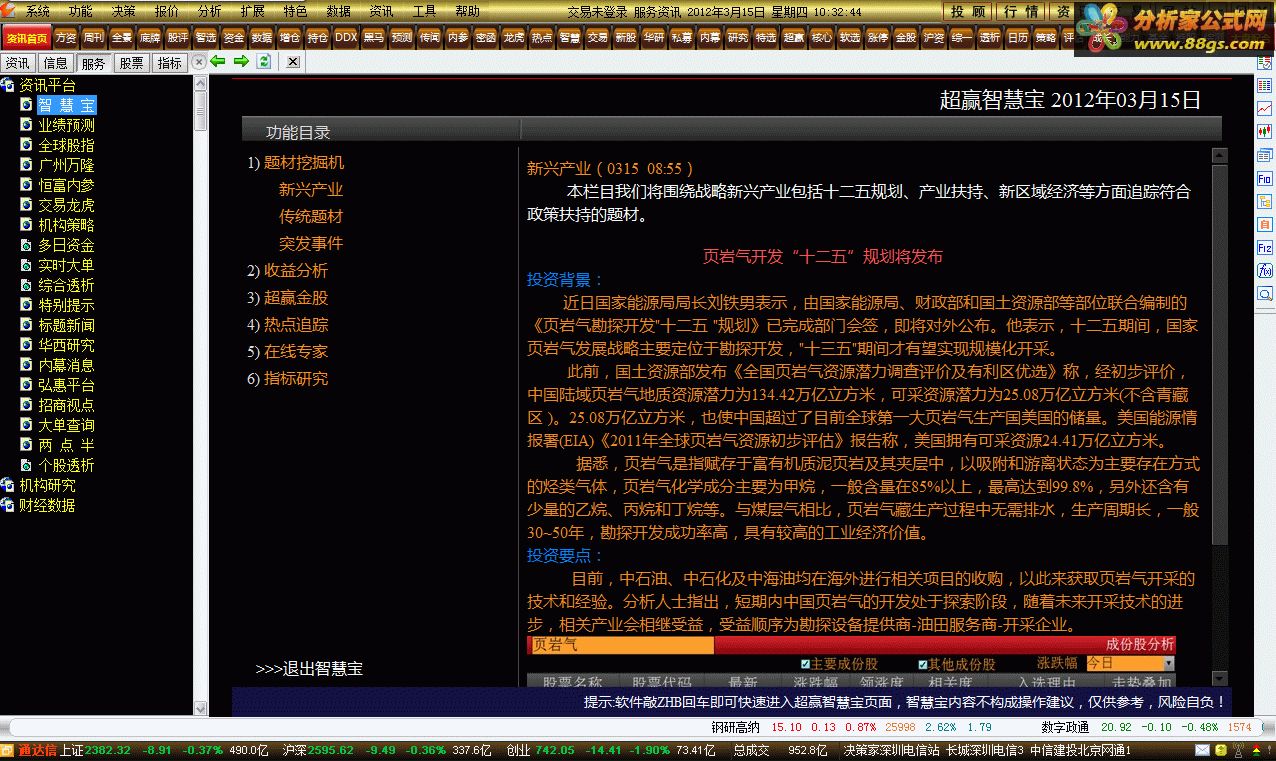Screen dimensions: 1276x761
Task: Click 成份股分析 label on red bar
Action: pyautogui.click(x=1139, y=645)
